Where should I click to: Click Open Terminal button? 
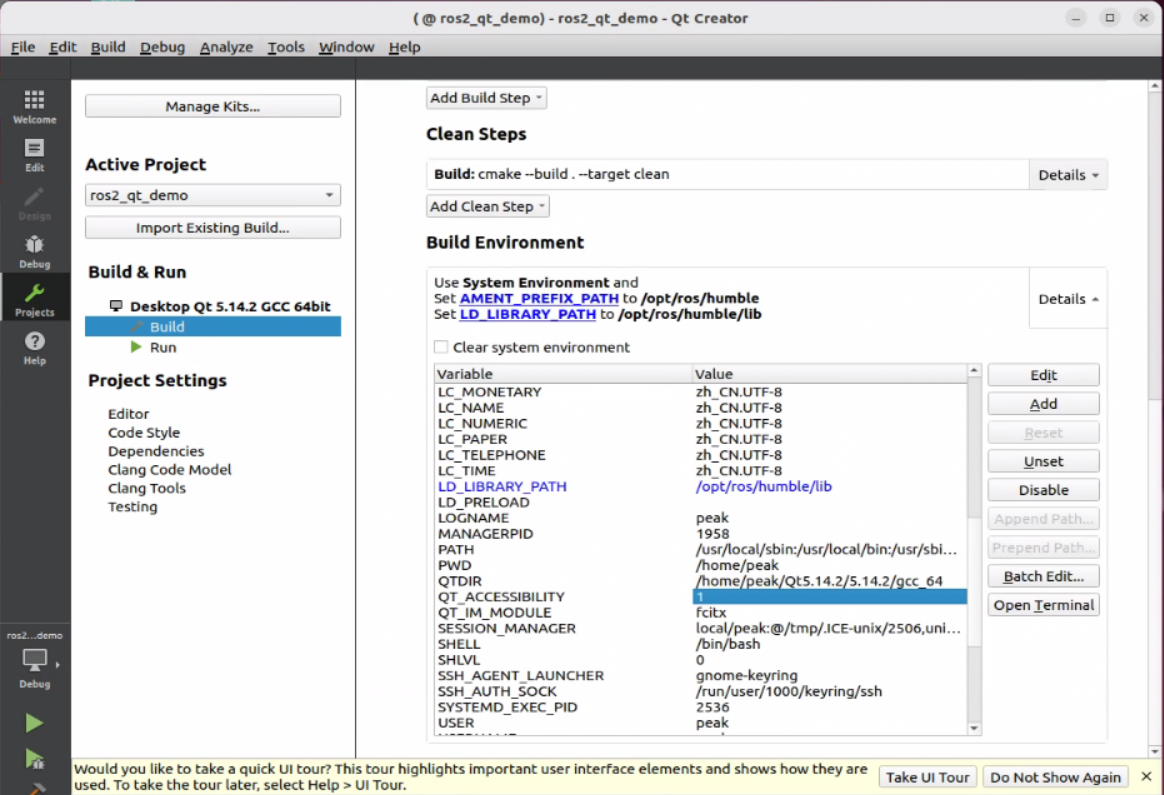pyautogui.click(x=1043, y=605)
